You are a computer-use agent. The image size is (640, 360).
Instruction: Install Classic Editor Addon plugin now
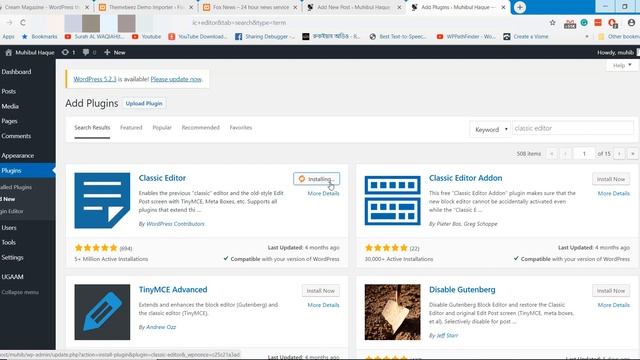611,179
